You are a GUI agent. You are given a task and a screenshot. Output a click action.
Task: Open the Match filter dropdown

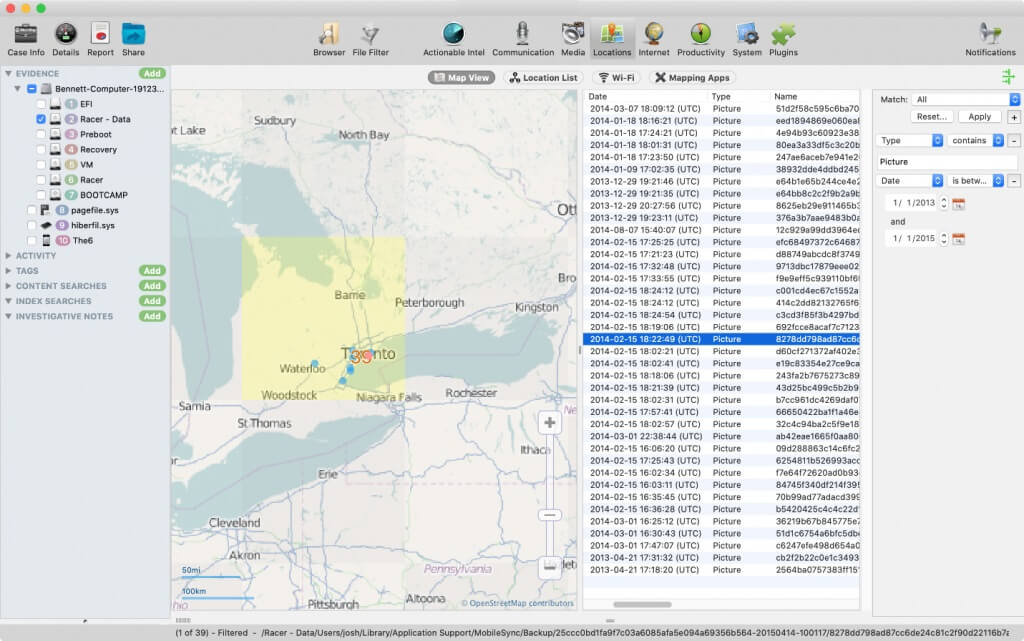963,98
